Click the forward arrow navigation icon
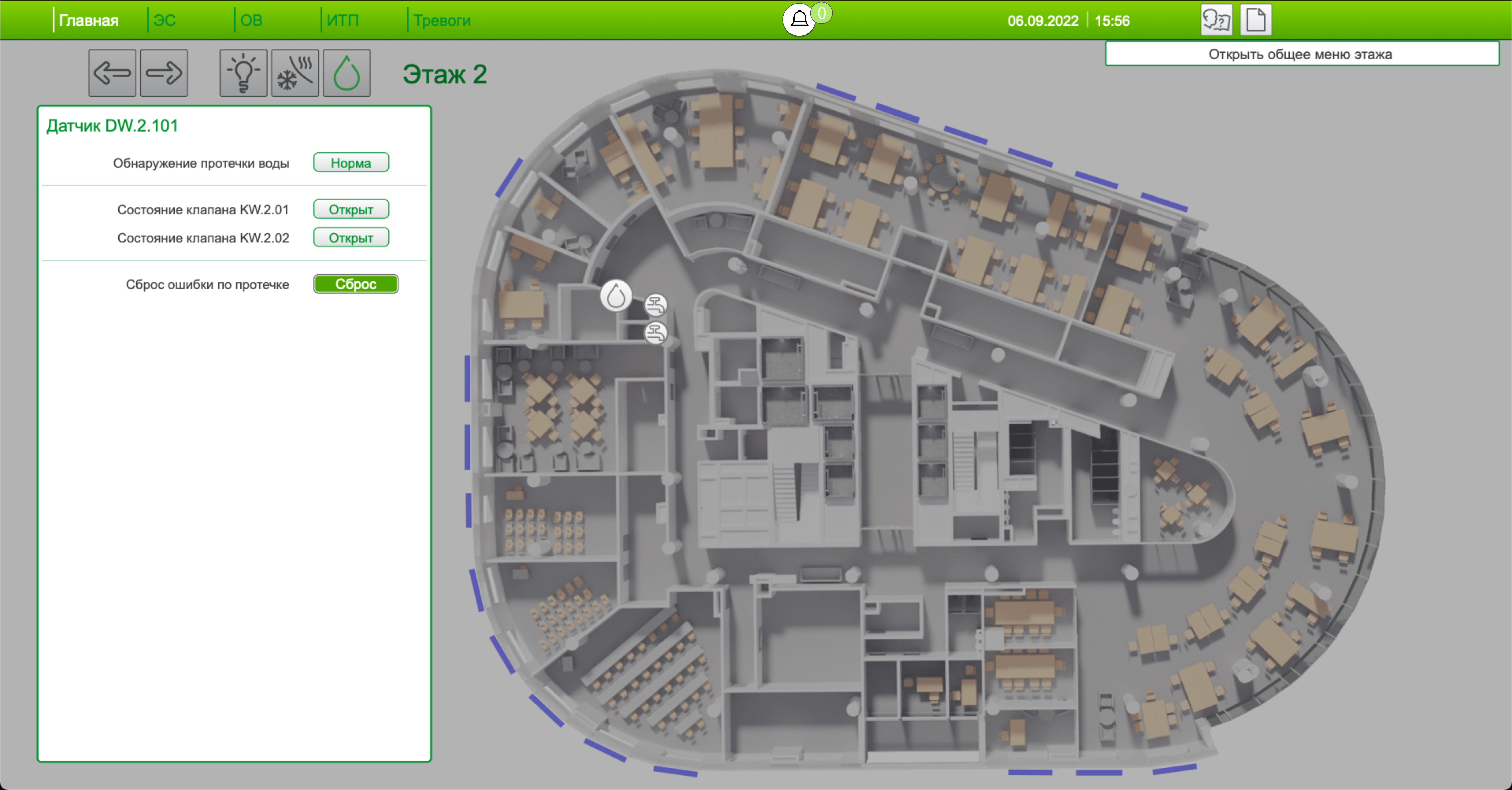This screenshot has height=790, width=1512. [x=164, y=73]
